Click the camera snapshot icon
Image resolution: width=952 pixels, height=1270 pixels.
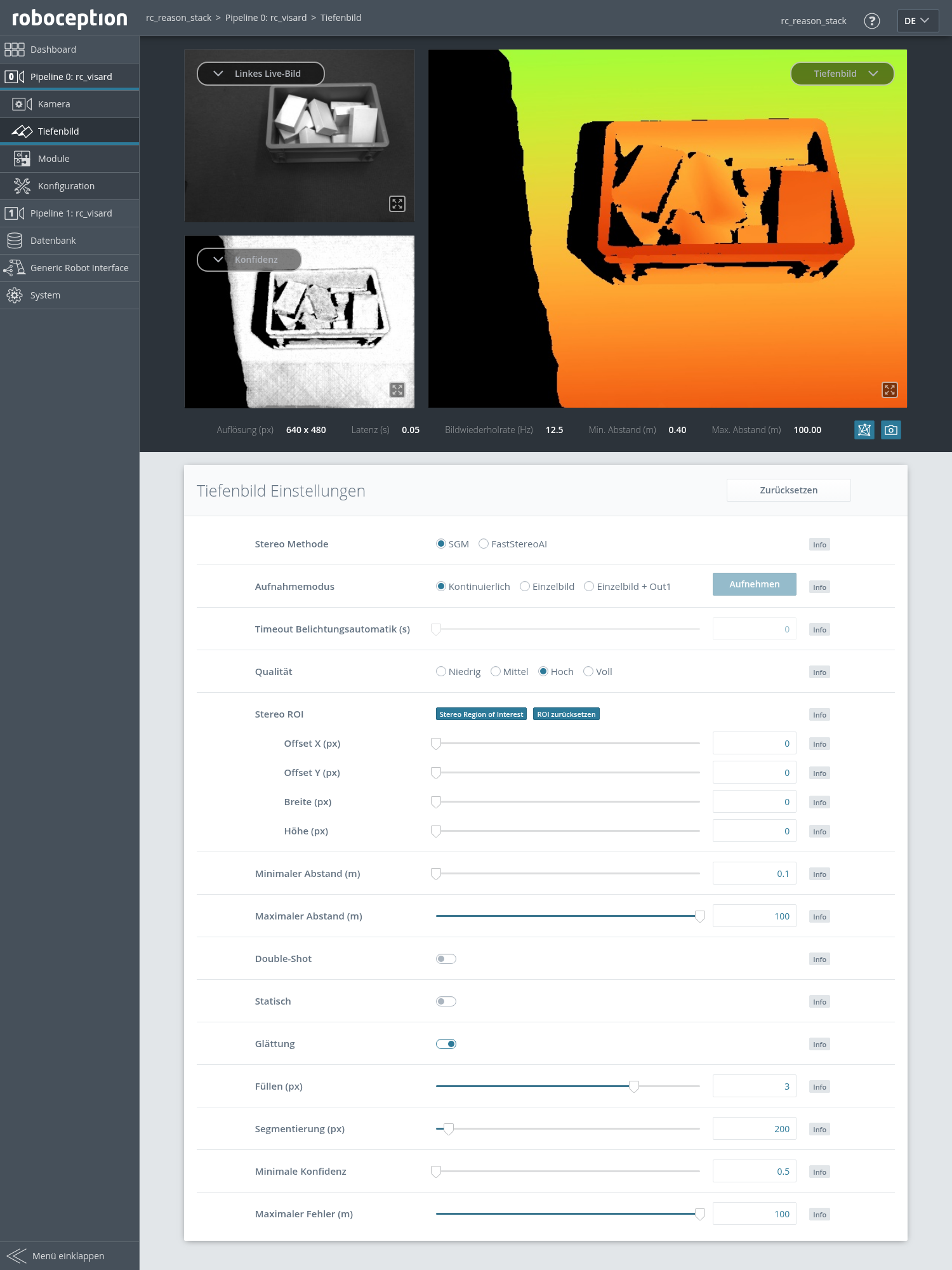pyautogui.click(x=891, y=430)
